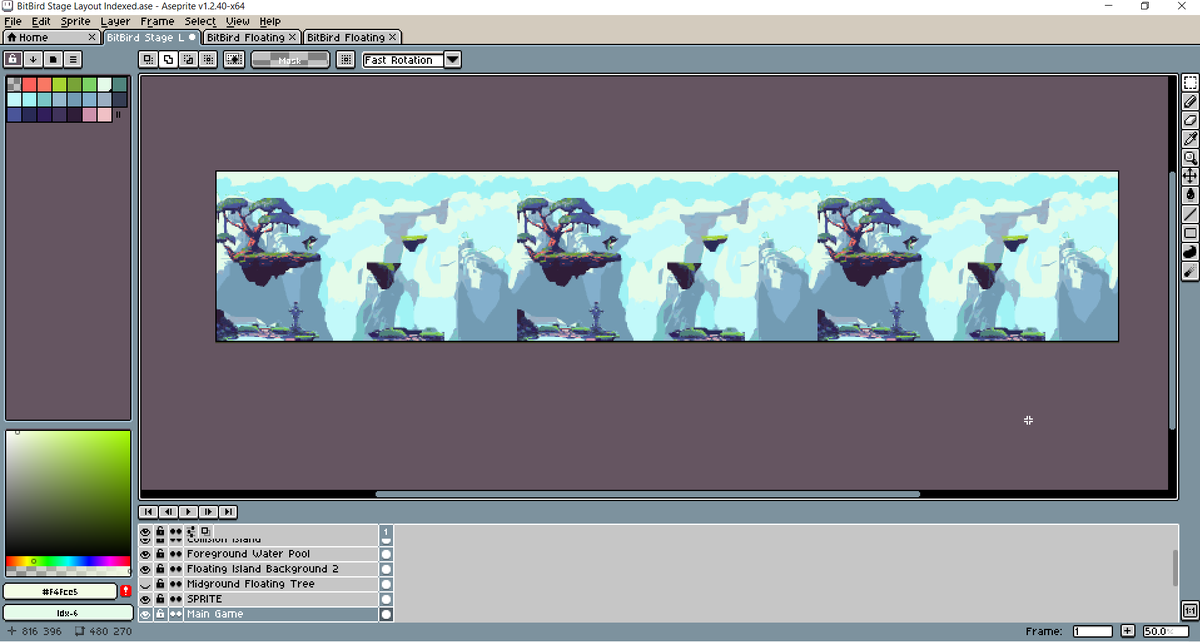This screenshot has height=642, width=1200.
Task: Select the Blur/Jumble tool
Action: [1190, 271]
